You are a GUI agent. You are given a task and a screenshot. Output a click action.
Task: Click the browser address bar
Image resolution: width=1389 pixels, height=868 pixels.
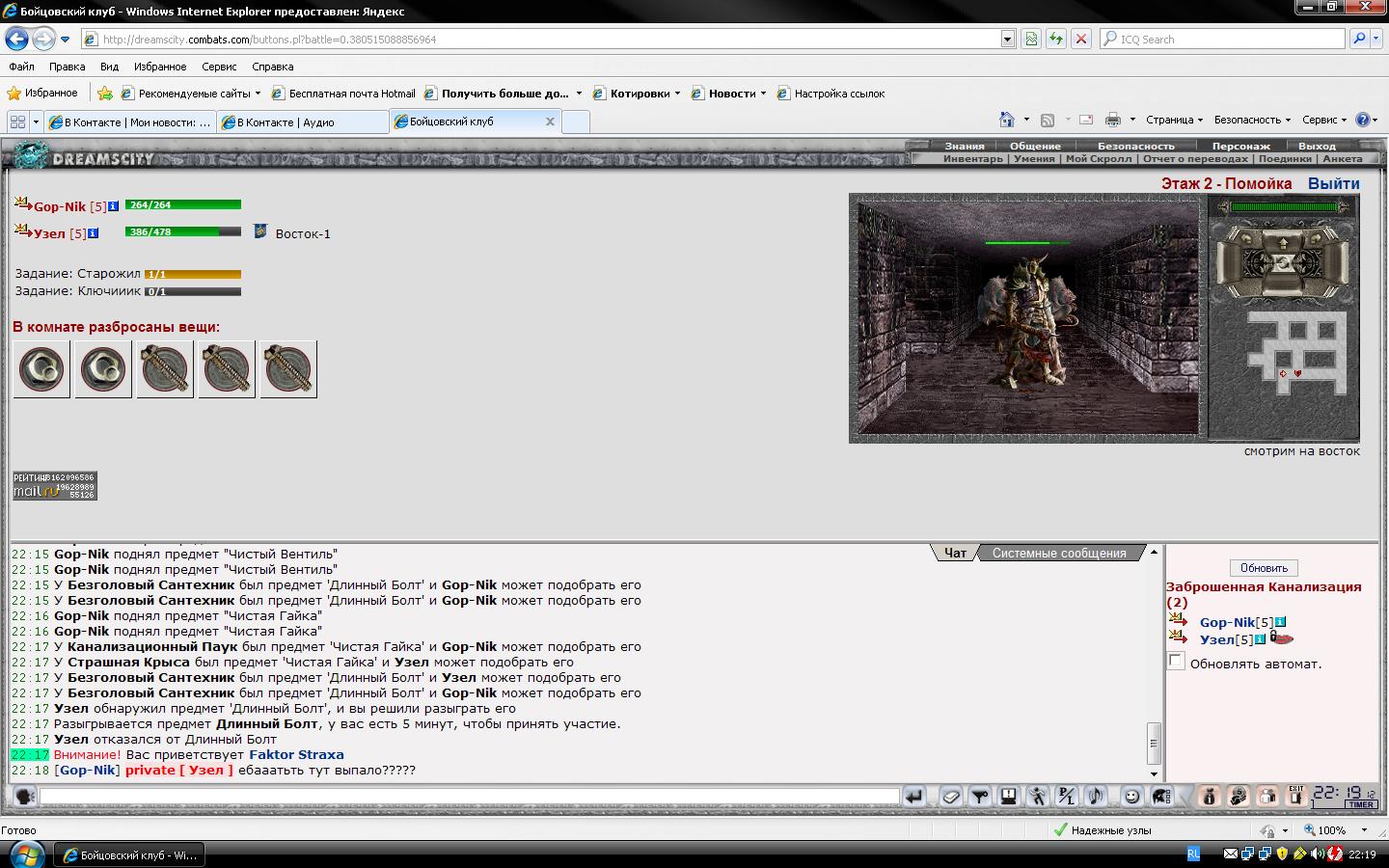pyautogui.click(x=550, y=40)
